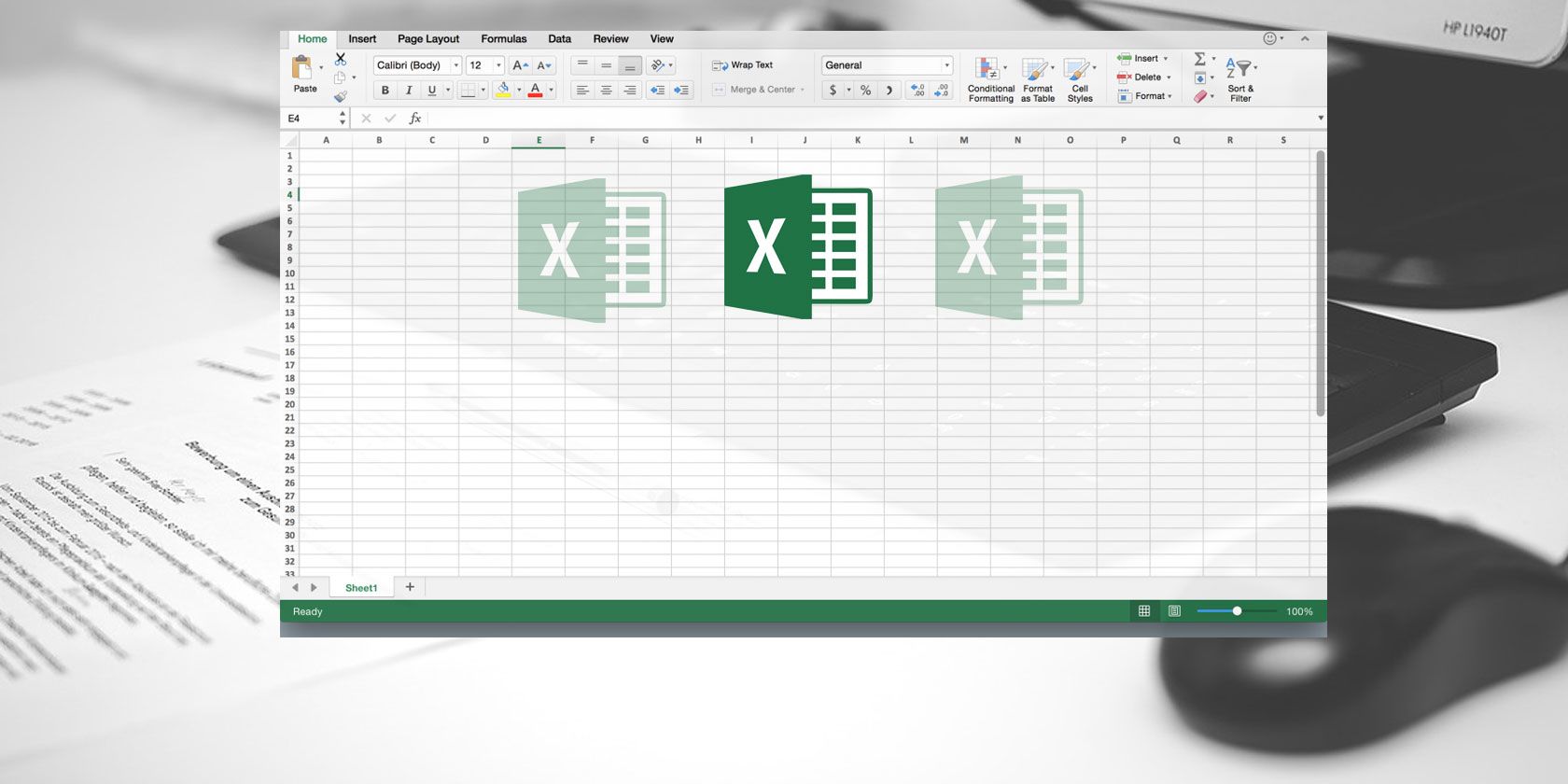Click Wrap Text button
This screenshot has height=784, width=1568.
coord(743,65)
